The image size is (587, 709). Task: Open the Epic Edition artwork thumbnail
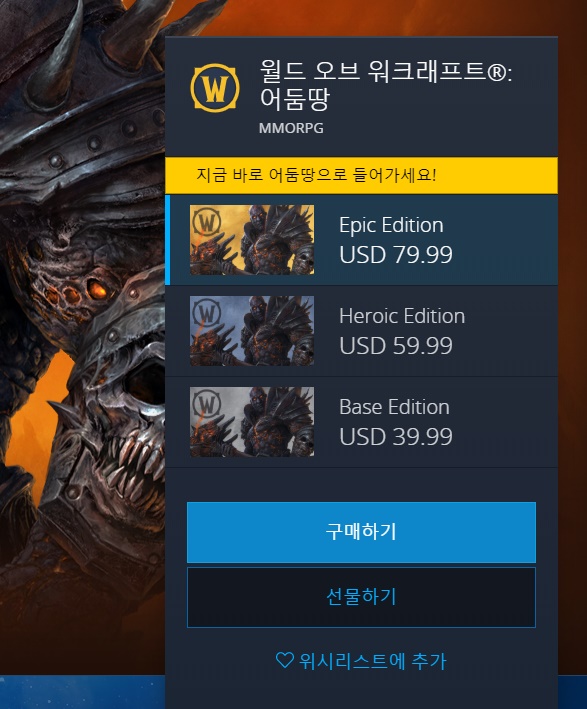(x=252, y=240)
